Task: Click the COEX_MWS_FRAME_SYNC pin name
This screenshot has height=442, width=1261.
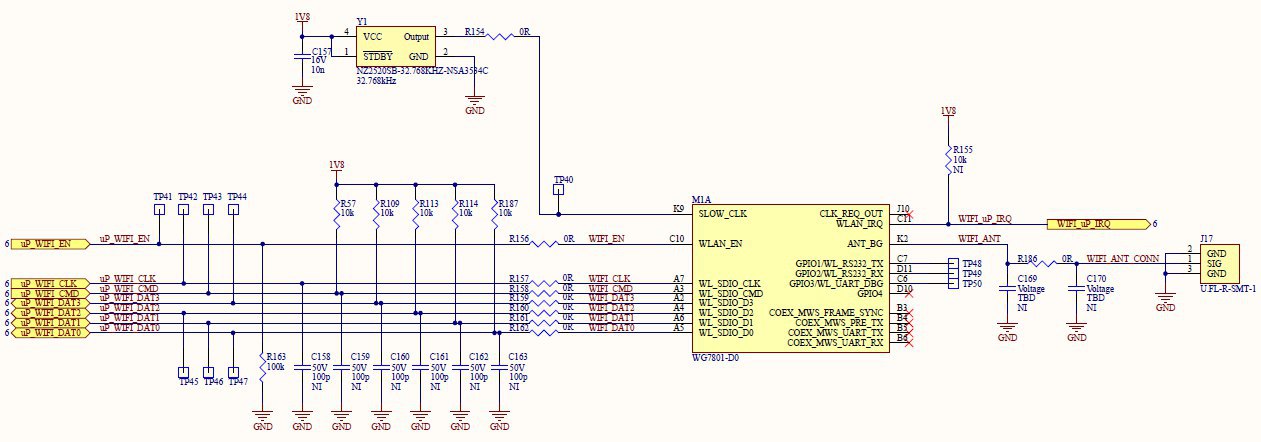Action: pos(826,313)
